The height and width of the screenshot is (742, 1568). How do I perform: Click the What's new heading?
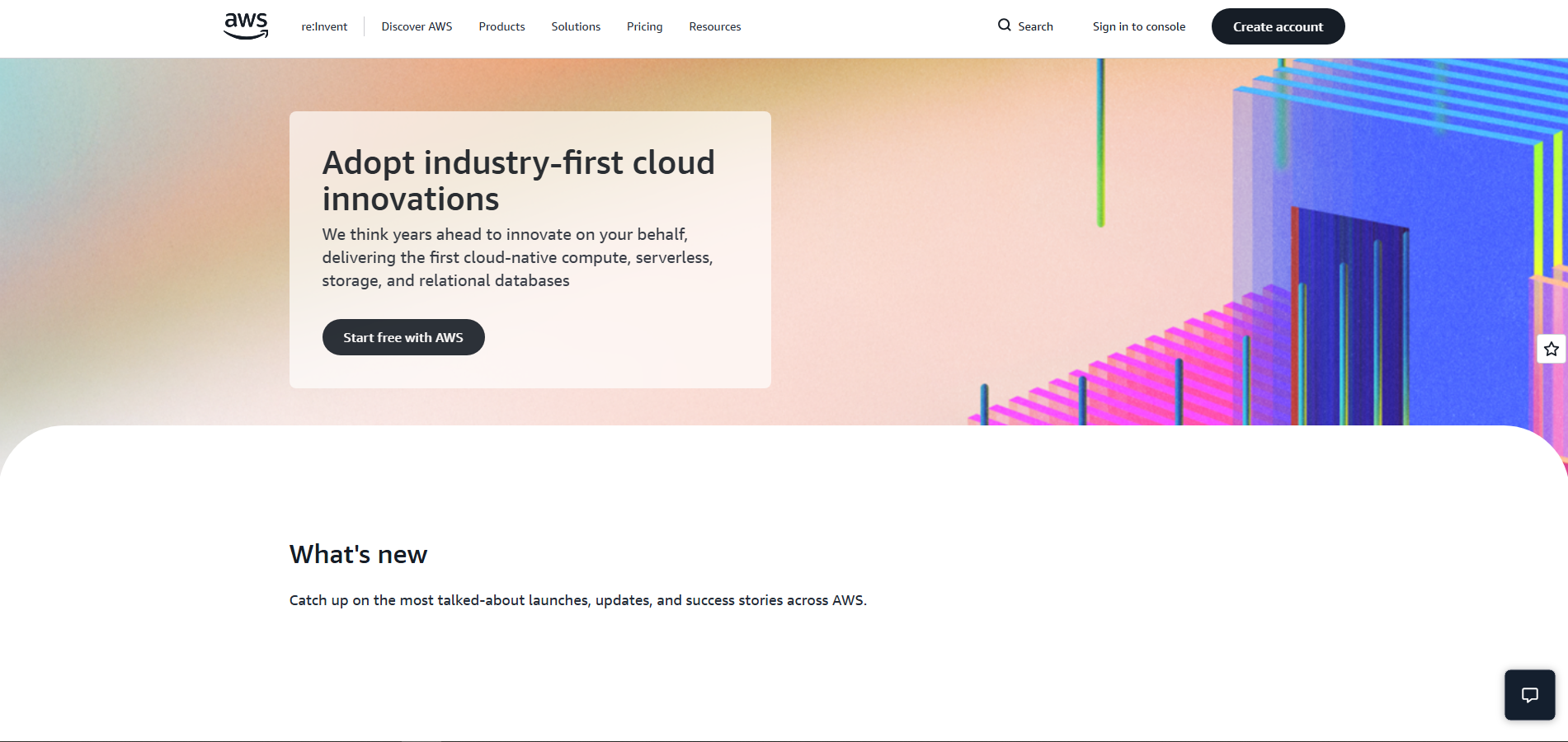[x=358, y=554]
